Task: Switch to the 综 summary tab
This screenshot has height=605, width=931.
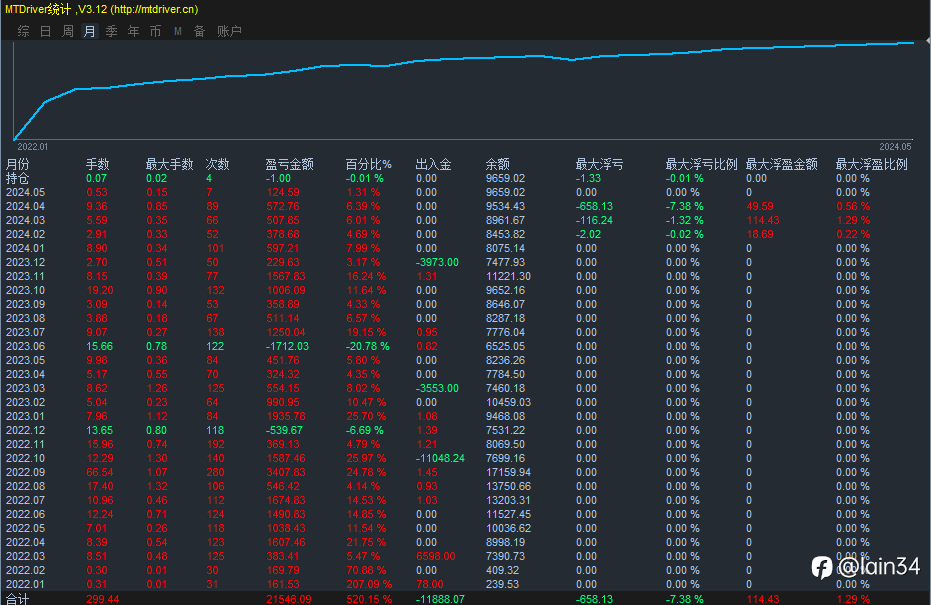Action: [23, 31]
